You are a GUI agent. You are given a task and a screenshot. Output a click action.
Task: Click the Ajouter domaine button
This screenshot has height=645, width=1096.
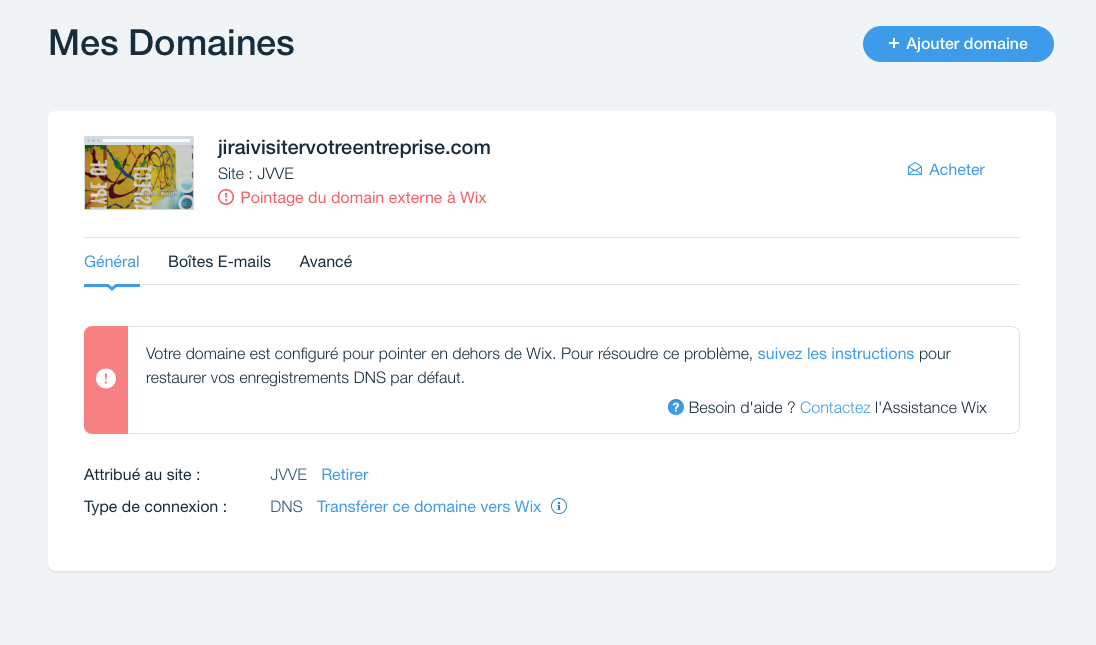(x=958, y=43)
